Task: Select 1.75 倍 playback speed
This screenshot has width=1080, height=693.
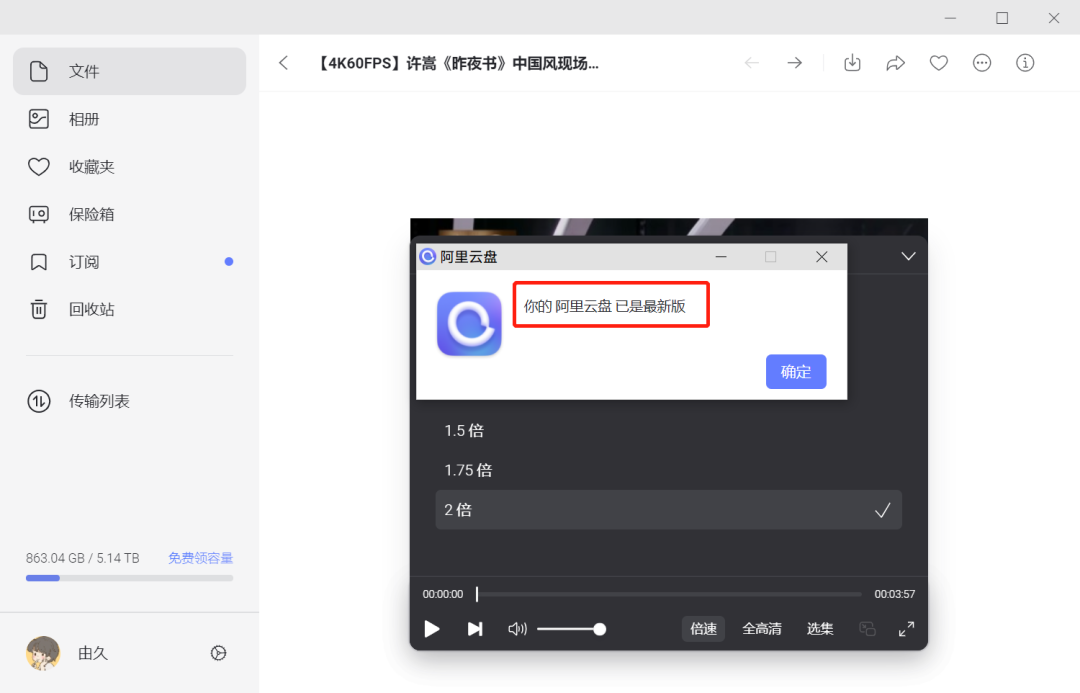Action: 668,470
